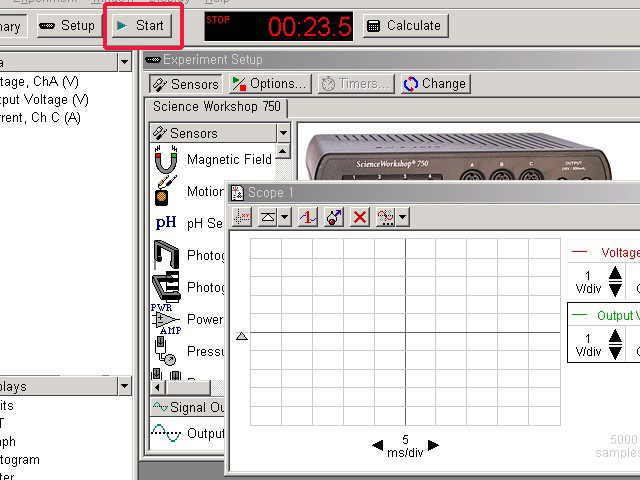
Task: Click the right arrow to increase ms/div
Action: coord(433,445)
